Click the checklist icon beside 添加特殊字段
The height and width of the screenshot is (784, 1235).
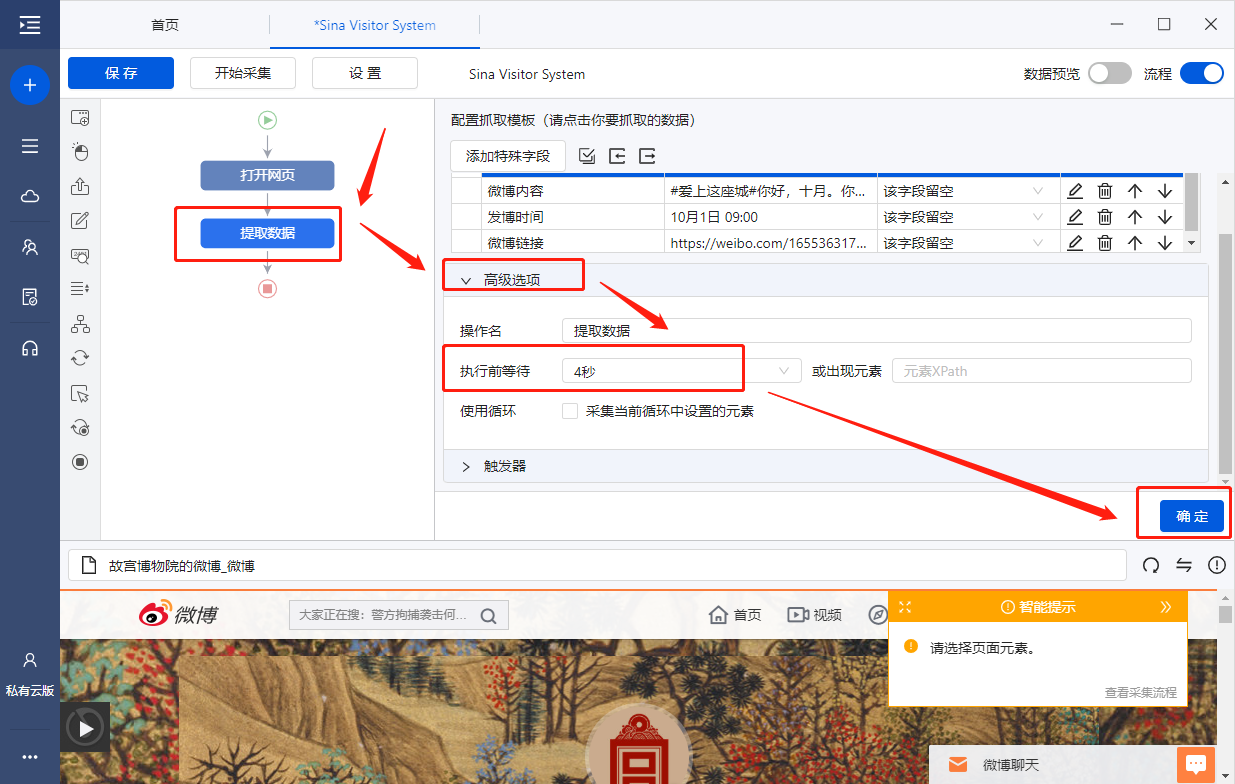[x=587, y=156]
